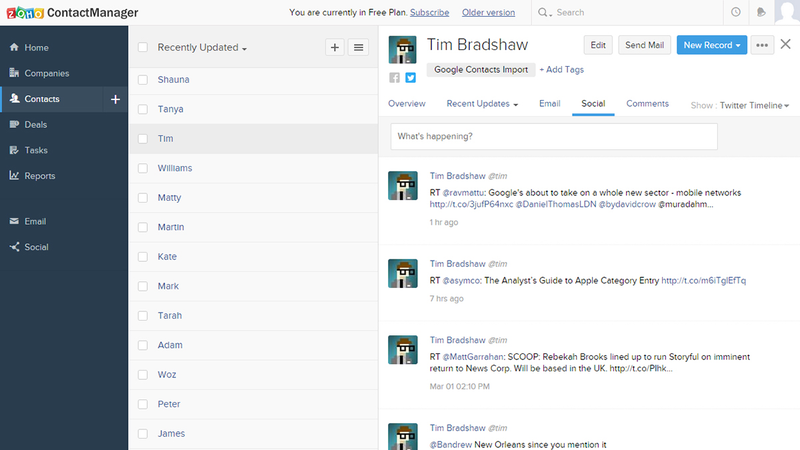The image size is (800, 450).
Task: Add a new contact with plus button
Action: click(335, 47)
